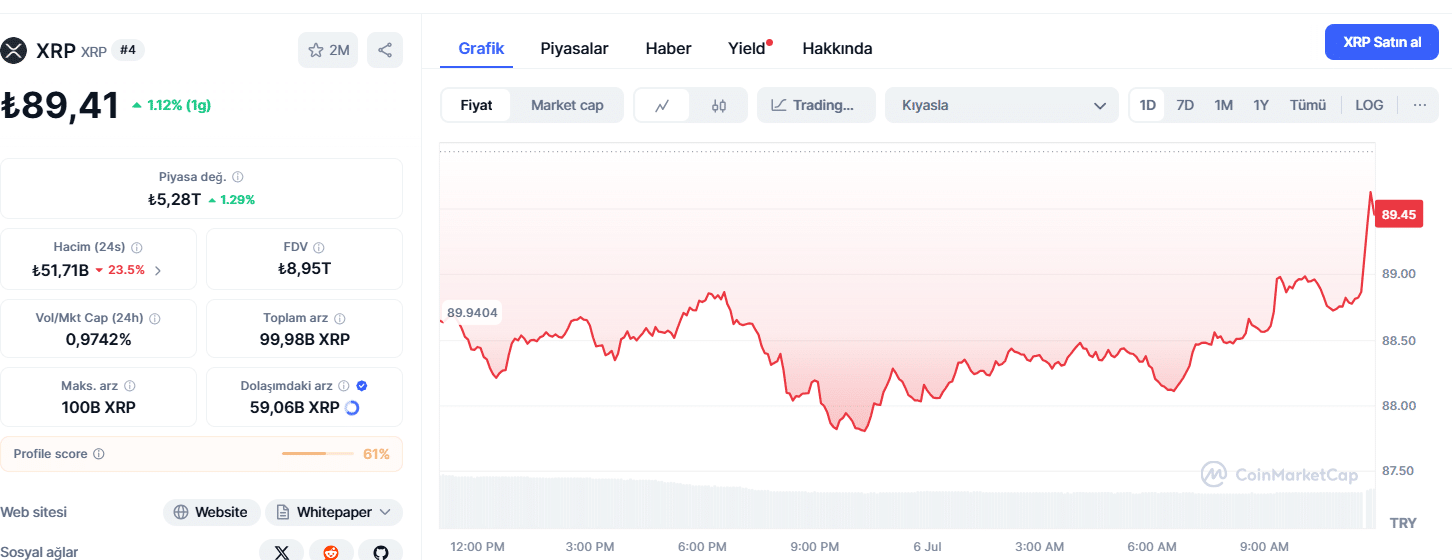Show info icon next to FDV

point(318,247)
